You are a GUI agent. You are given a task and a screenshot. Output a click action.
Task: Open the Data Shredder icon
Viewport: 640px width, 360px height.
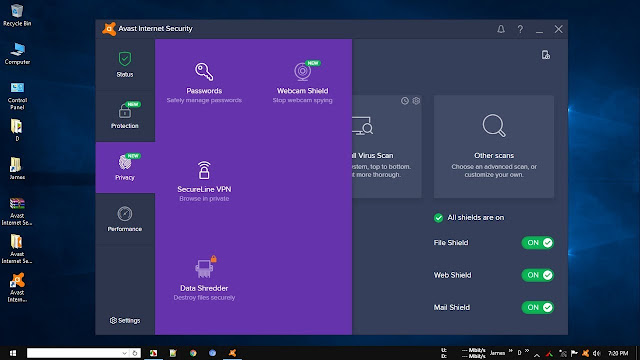tap(204, 269)
